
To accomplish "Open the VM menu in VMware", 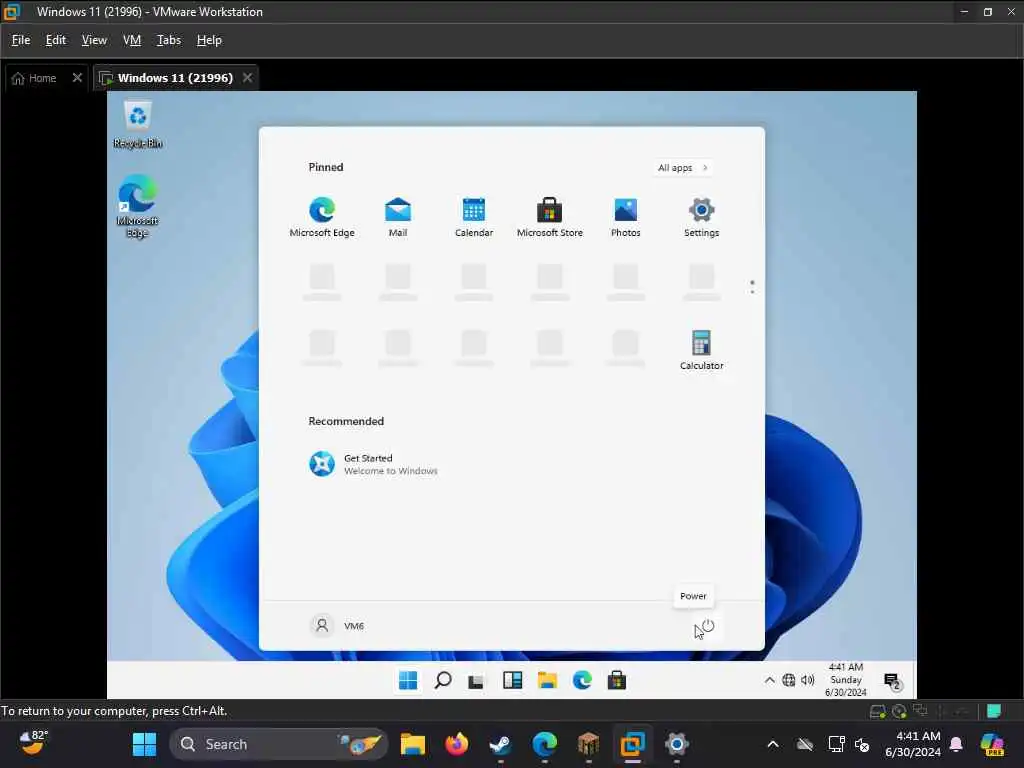I will pyautogui.click(x=132, y=40).
